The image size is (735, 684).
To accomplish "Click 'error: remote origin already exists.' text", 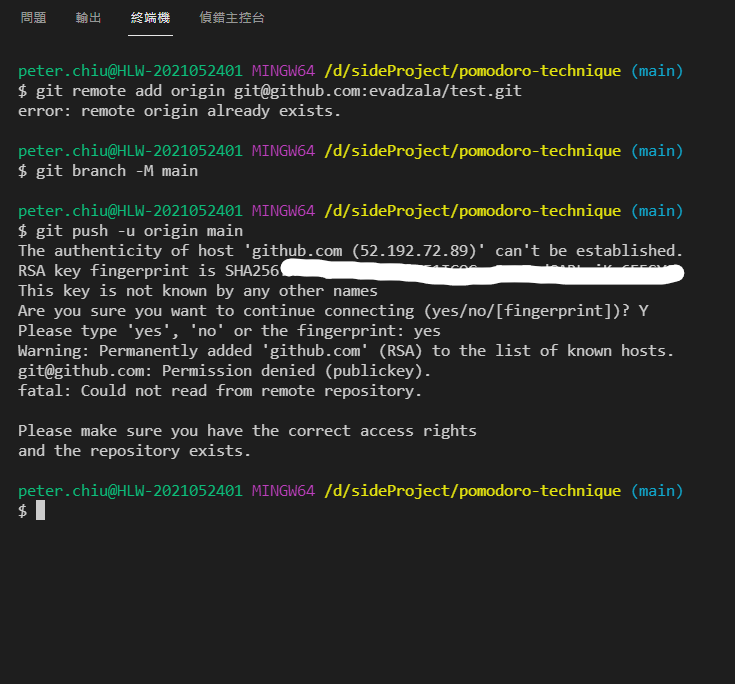I will pos(179,111).
